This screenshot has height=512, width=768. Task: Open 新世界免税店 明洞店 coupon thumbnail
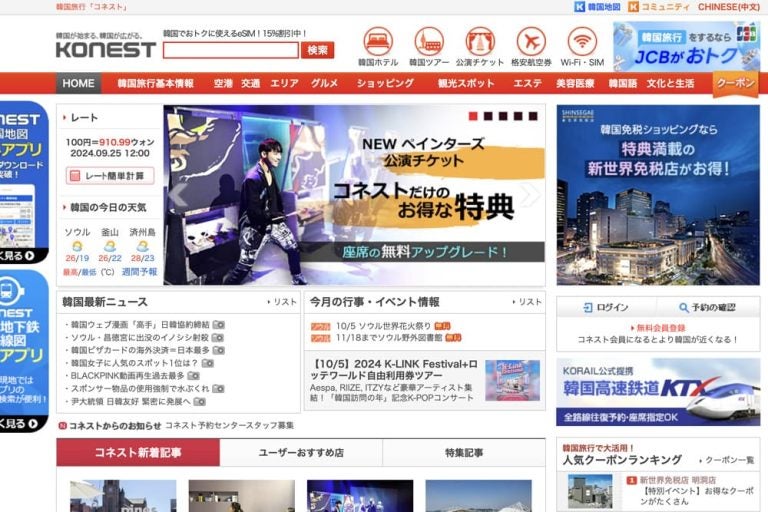tap(590, 491)
